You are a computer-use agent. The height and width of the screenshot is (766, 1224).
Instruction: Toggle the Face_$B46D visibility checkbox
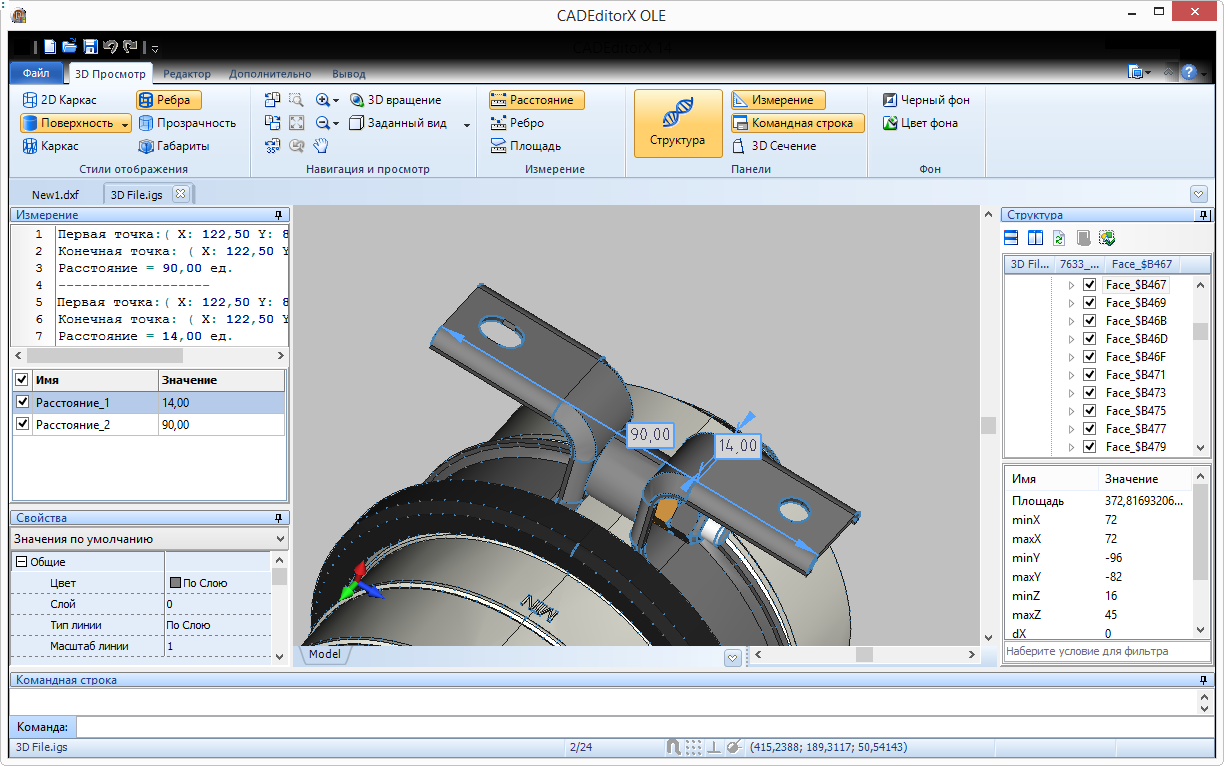click(x=1090, y=339)
